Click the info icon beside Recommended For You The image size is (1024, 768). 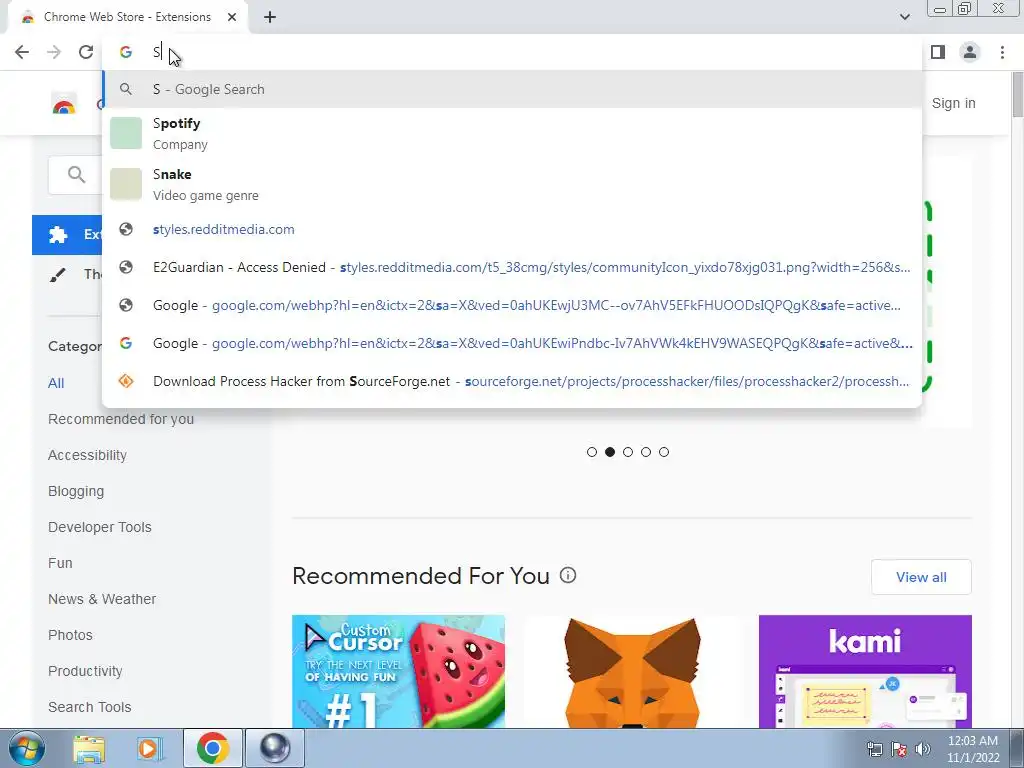click(568, 575)
